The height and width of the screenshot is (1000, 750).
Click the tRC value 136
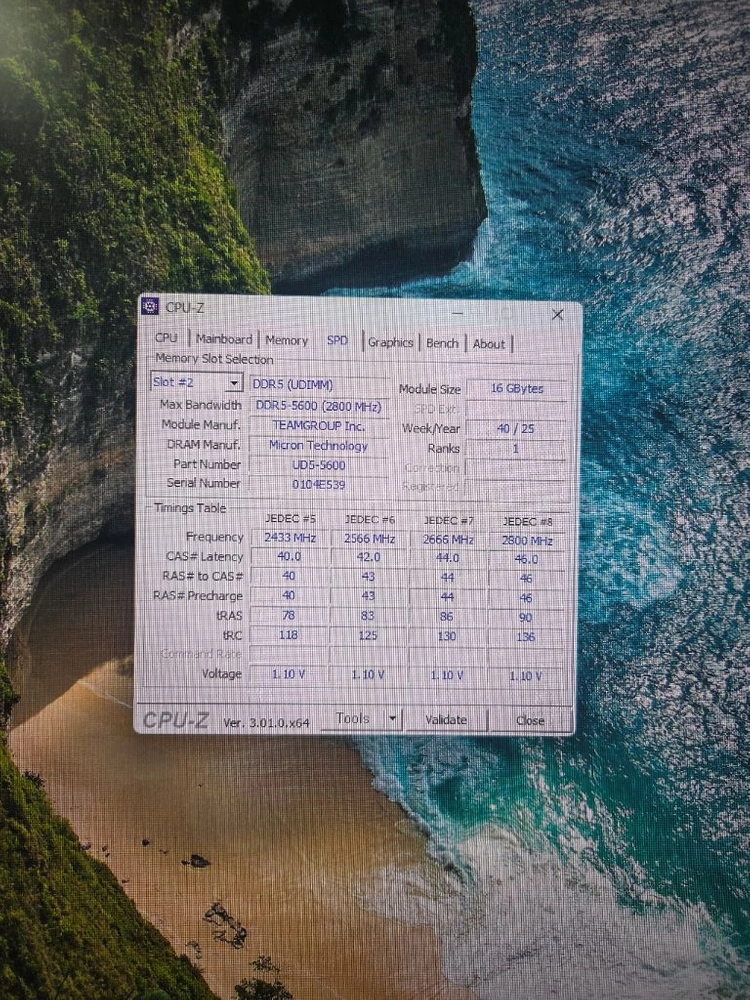click(x=526, y=637)
